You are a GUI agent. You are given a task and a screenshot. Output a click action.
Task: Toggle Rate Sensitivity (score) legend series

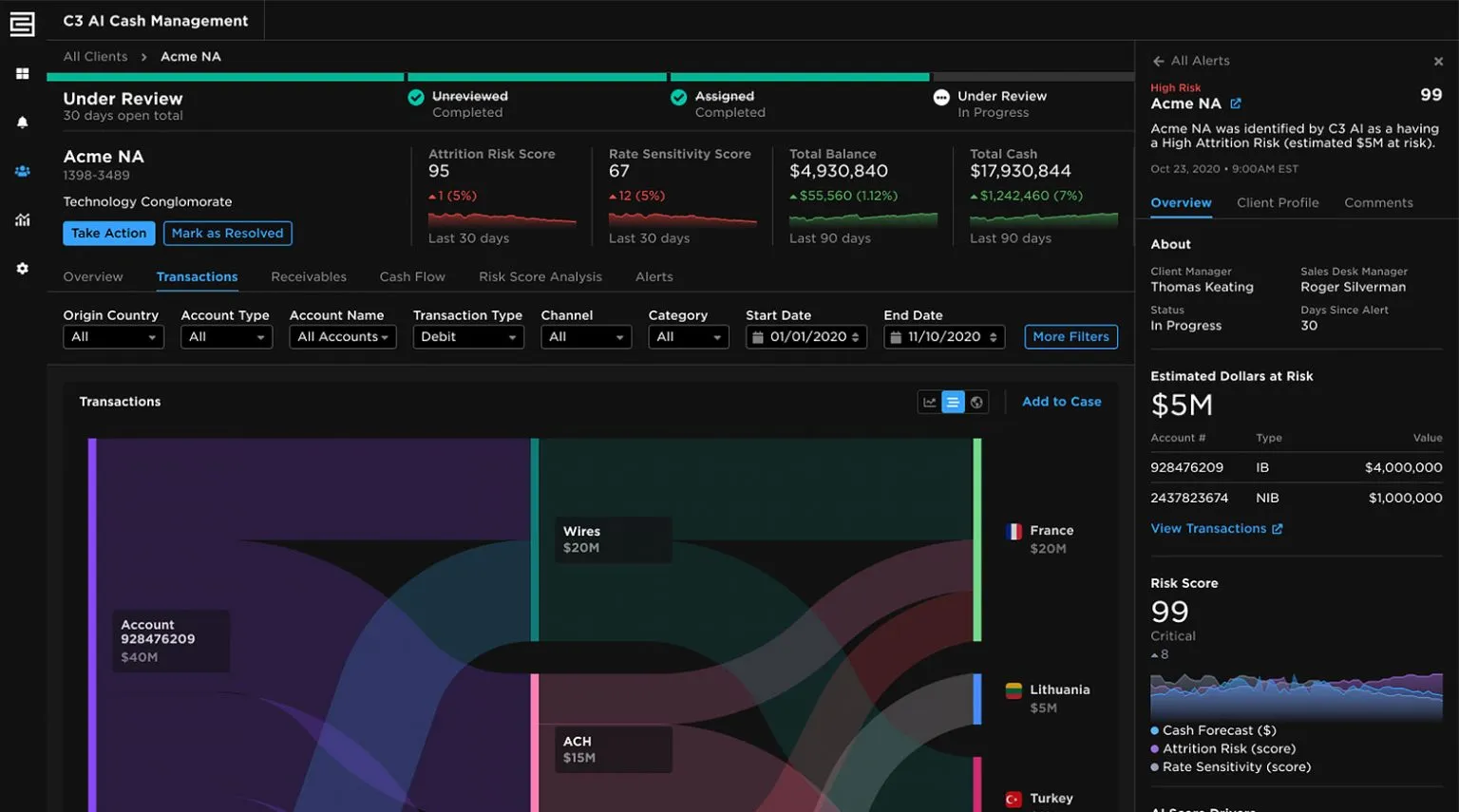1230,766
